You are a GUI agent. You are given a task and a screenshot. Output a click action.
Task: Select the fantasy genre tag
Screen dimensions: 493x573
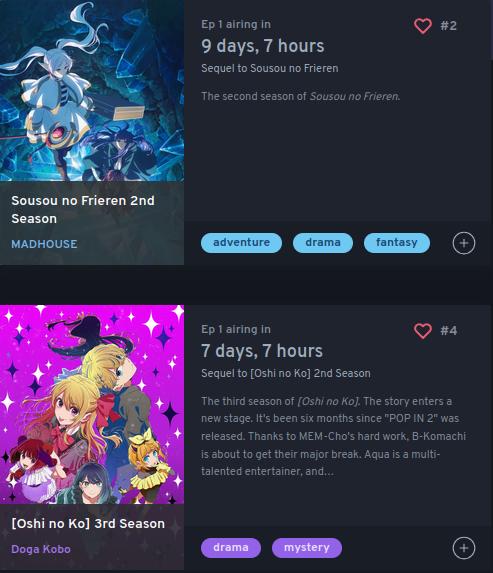pos(397,243)
